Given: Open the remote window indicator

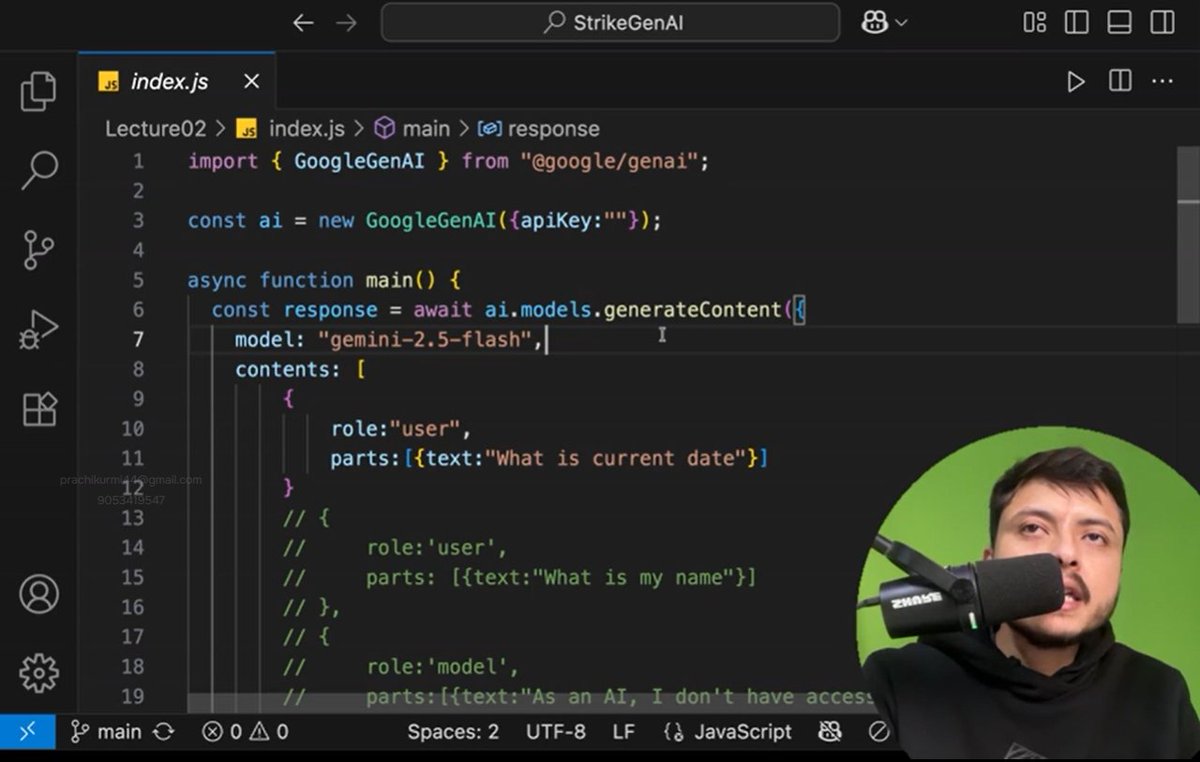Looking at the screenshot, I should click(27, 732).
